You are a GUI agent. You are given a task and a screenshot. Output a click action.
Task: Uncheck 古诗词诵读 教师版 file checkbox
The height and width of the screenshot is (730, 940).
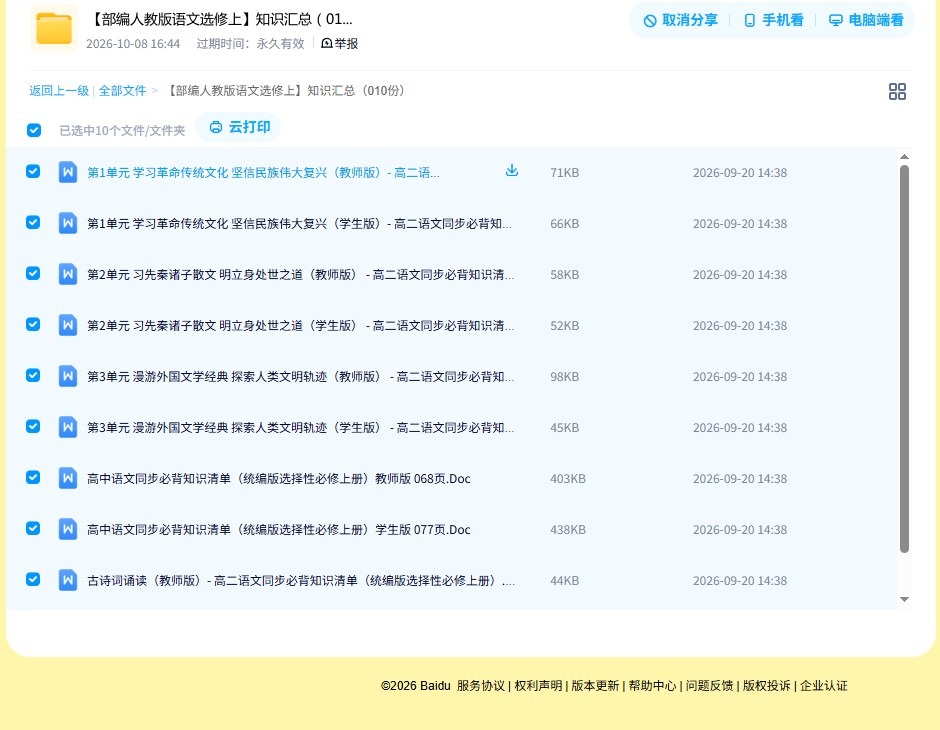coord(33,579)
